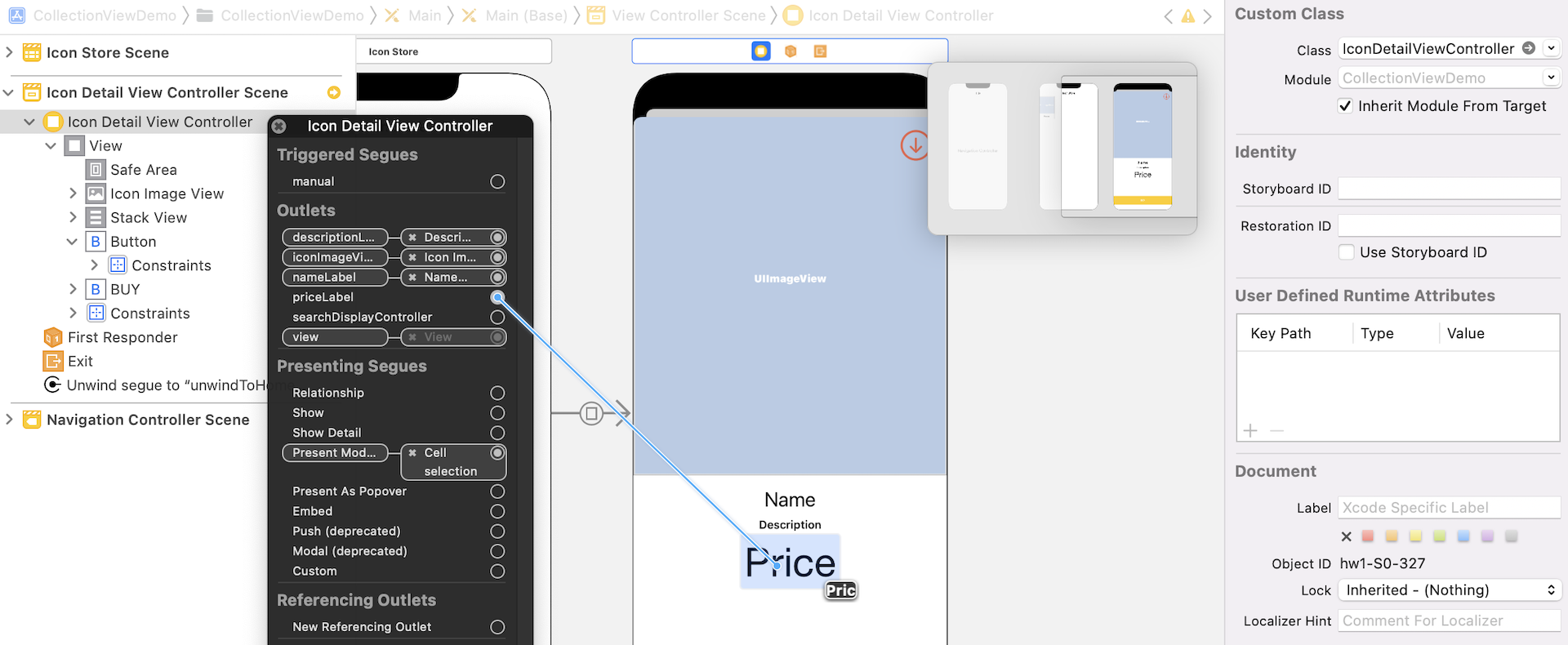Enable the Use Storyboard ID checkbox
This screenshot has height=645, width=1568.
[x=1347, y=252]
